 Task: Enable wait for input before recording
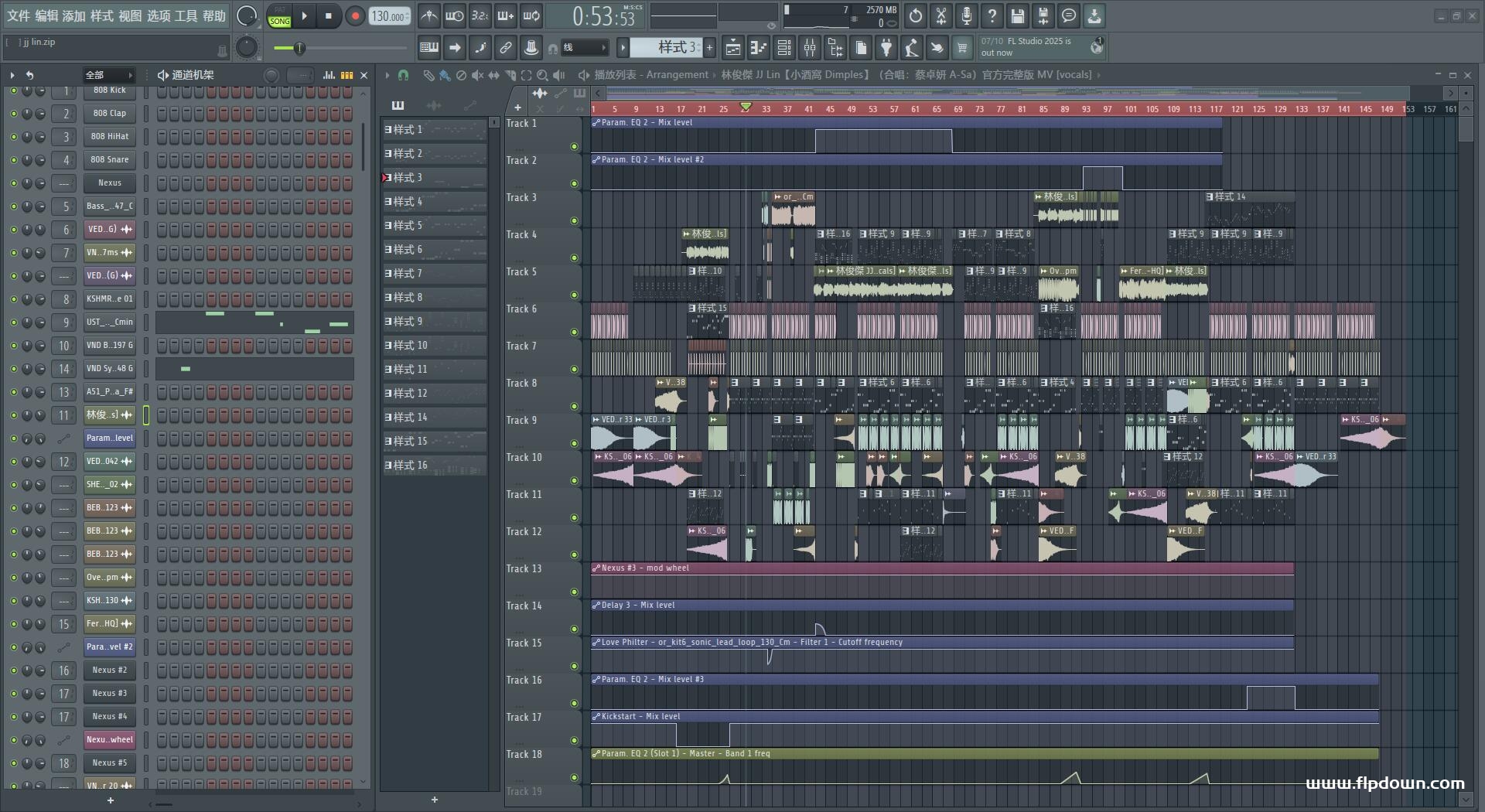point(455,15)
